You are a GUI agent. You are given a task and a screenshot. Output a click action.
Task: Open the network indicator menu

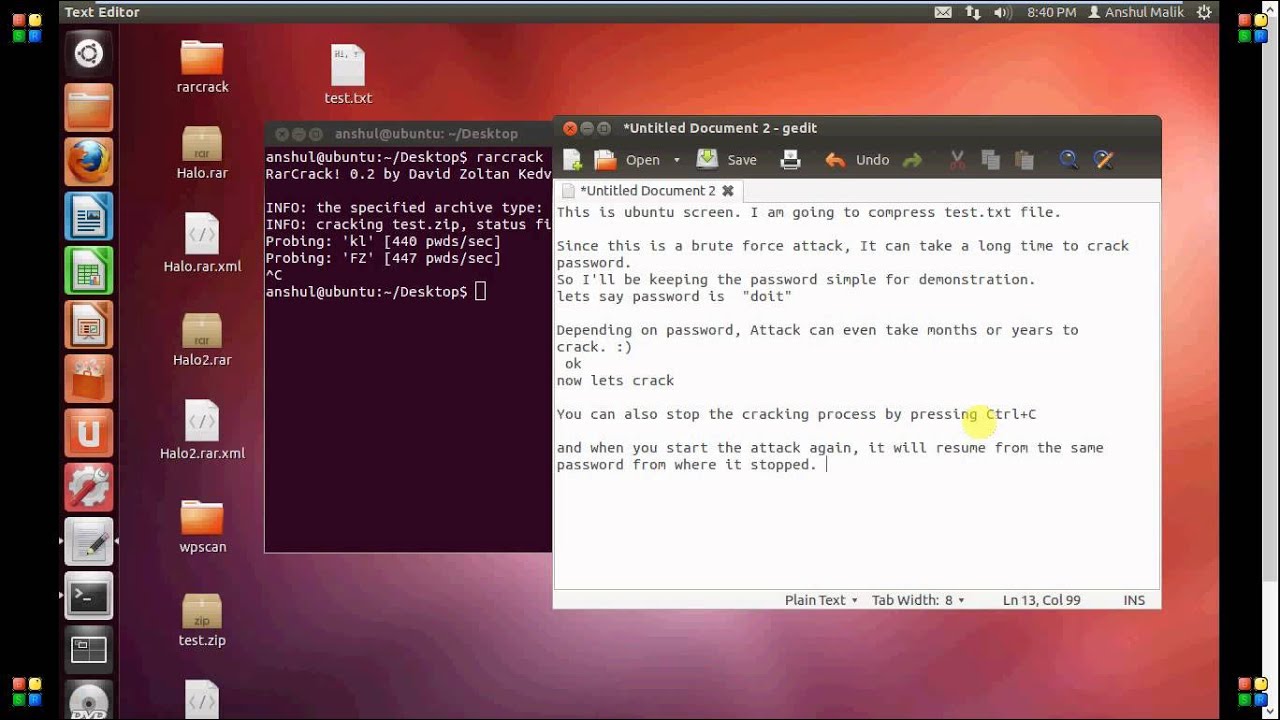coord(973,12)
